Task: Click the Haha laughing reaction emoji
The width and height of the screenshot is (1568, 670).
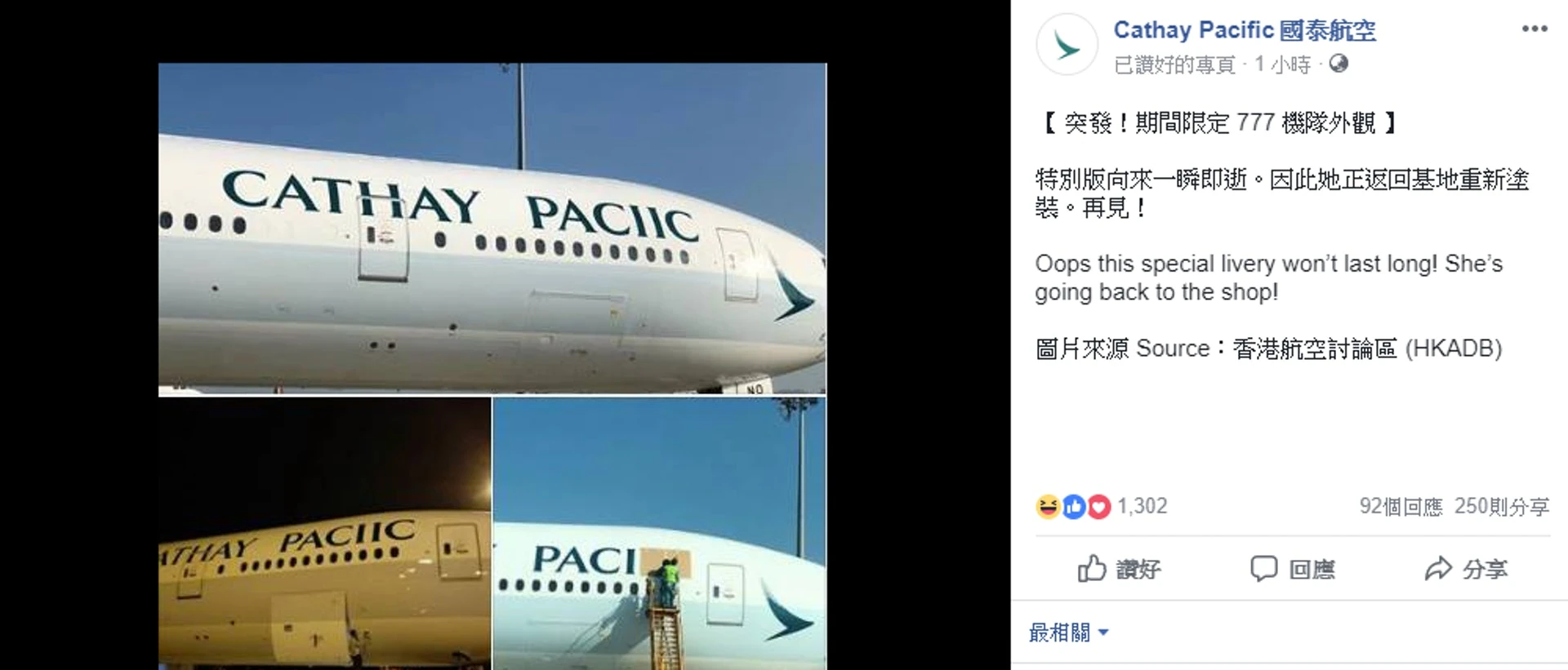Action: click(1048, 507)
